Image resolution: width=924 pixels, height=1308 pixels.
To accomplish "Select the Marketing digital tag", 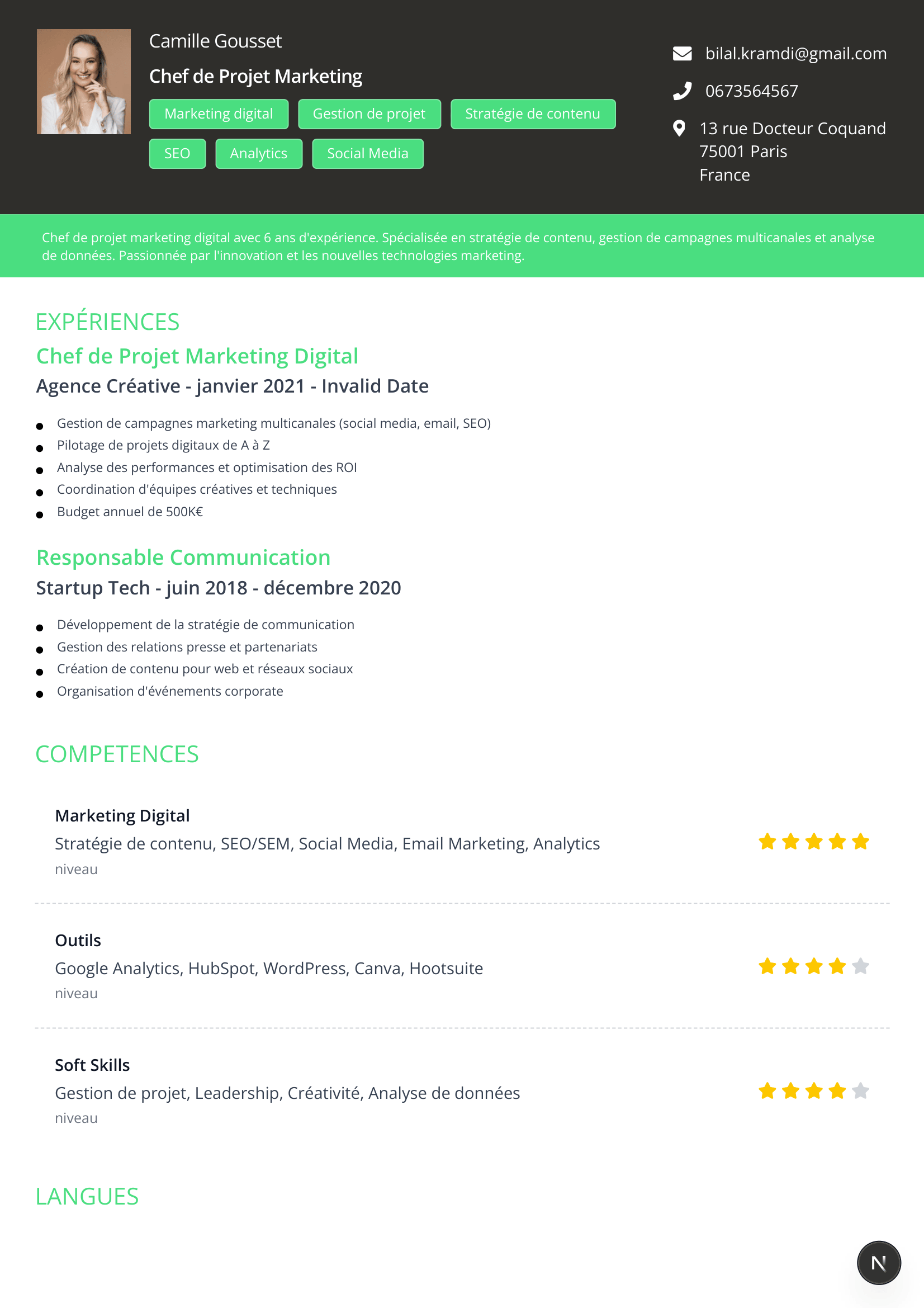I will coord(219,114).
